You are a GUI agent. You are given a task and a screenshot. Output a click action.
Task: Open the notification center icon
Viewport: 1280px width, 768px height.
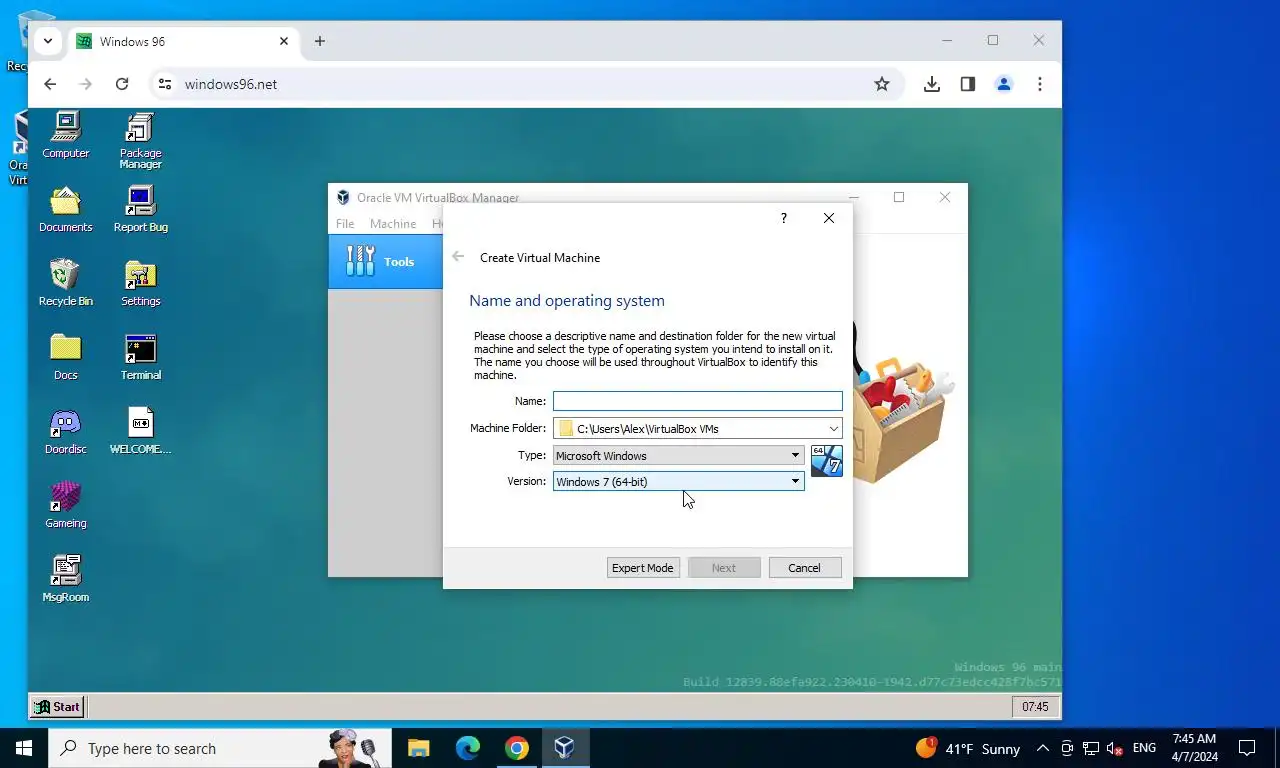click(x=1247, y=748)
